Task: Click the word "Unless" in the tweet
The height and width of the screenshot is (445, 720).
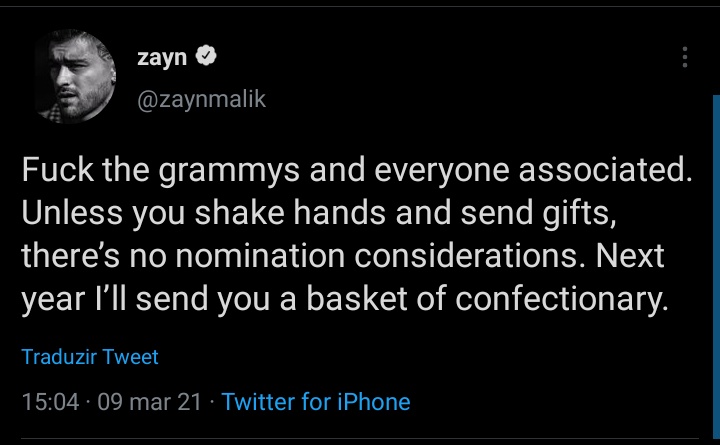Action: point(63,214)
